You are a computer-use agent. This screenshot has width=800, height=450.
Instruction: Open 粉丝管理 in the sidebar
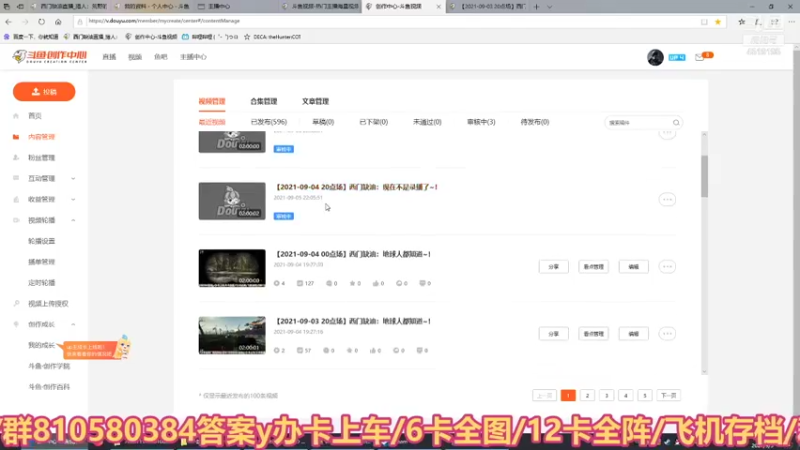click(41, 158)
